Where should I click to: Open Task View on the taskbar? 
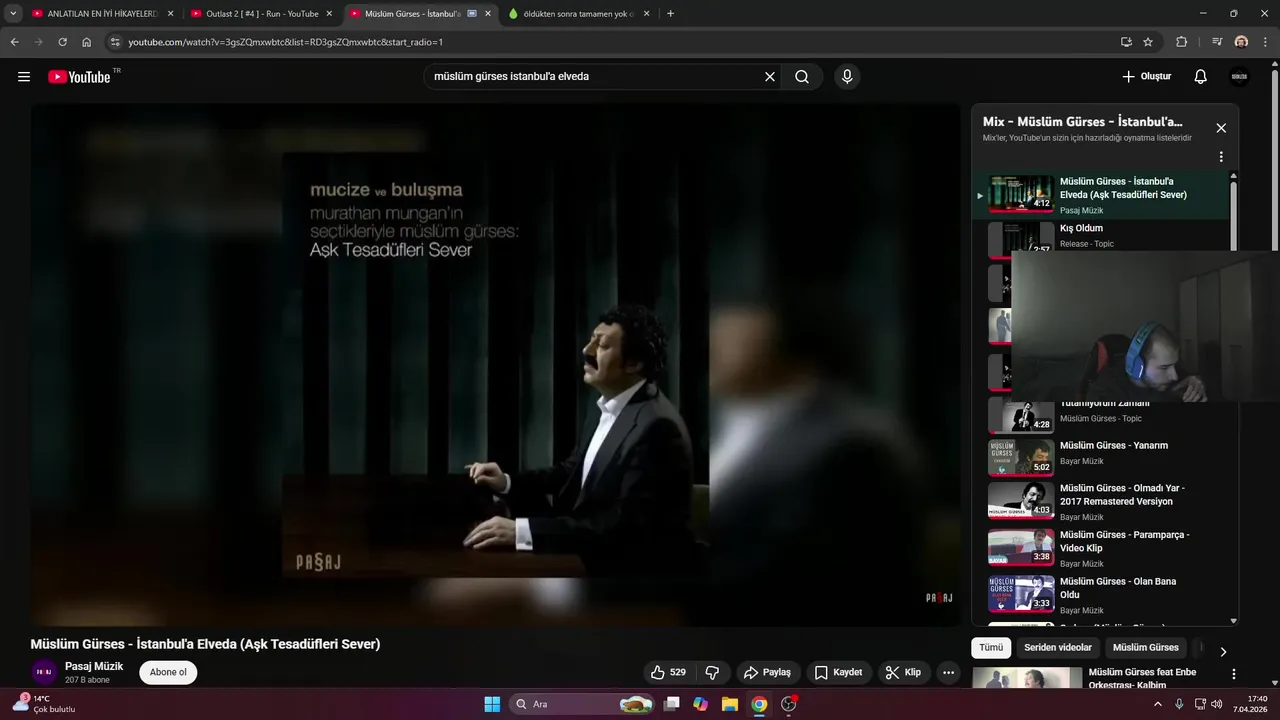click(x=672, y=704)
